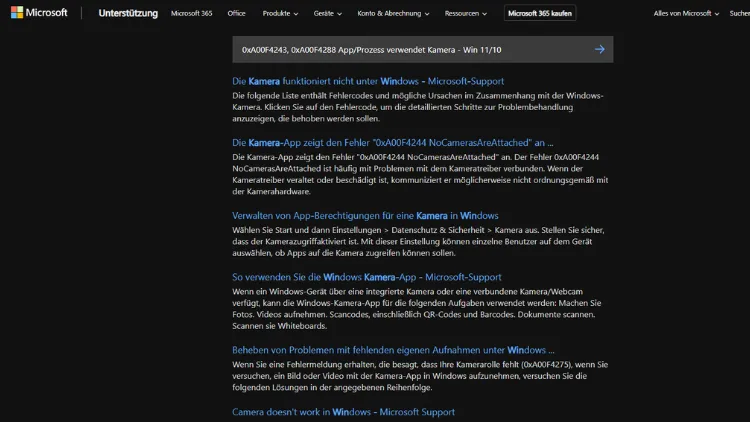750x422 pixels.
Task: Click description text 'Die Kamera-App zeigt den Fehler' paragraph
Action: [x=420, y=174]
